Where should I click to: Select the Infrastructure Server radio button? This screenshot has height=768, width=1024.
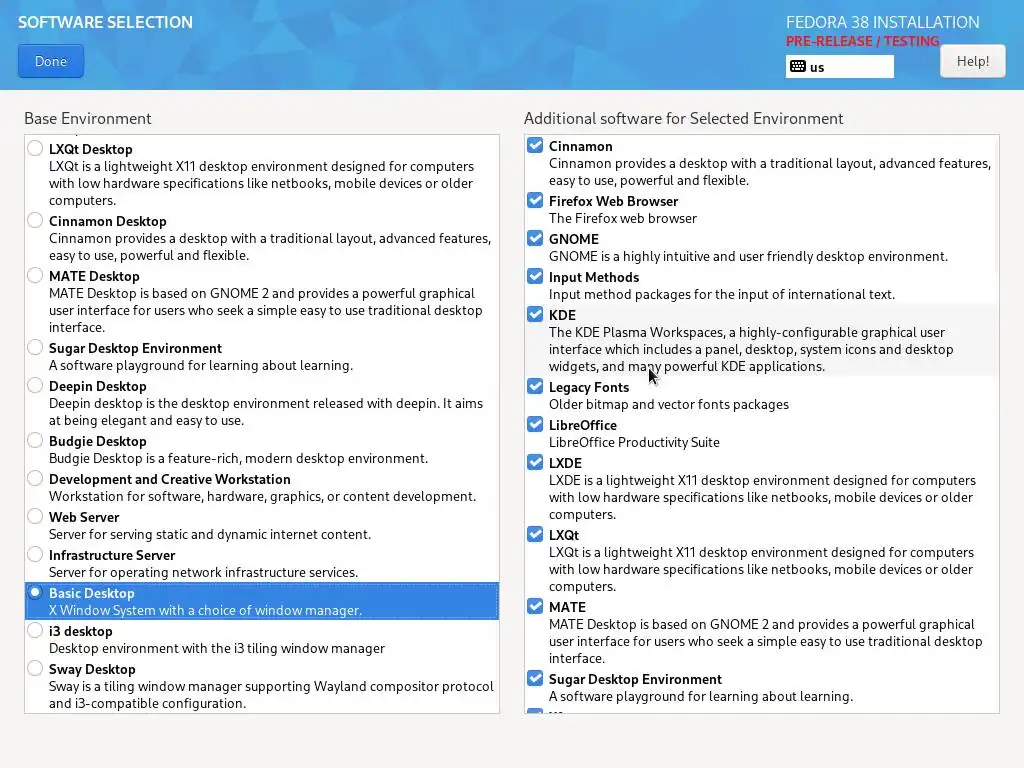tap(35, 554)
